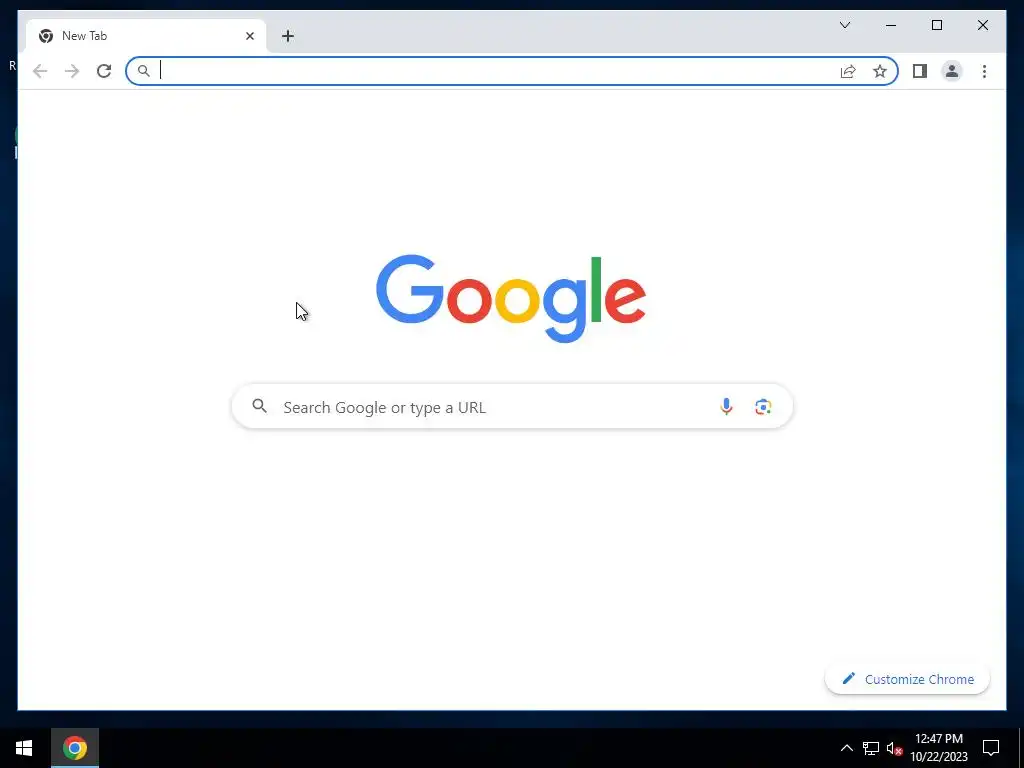Viewport: 1024px width, 768px height.
Task: Toggle the side panel icon
Action: pos(920,71)
